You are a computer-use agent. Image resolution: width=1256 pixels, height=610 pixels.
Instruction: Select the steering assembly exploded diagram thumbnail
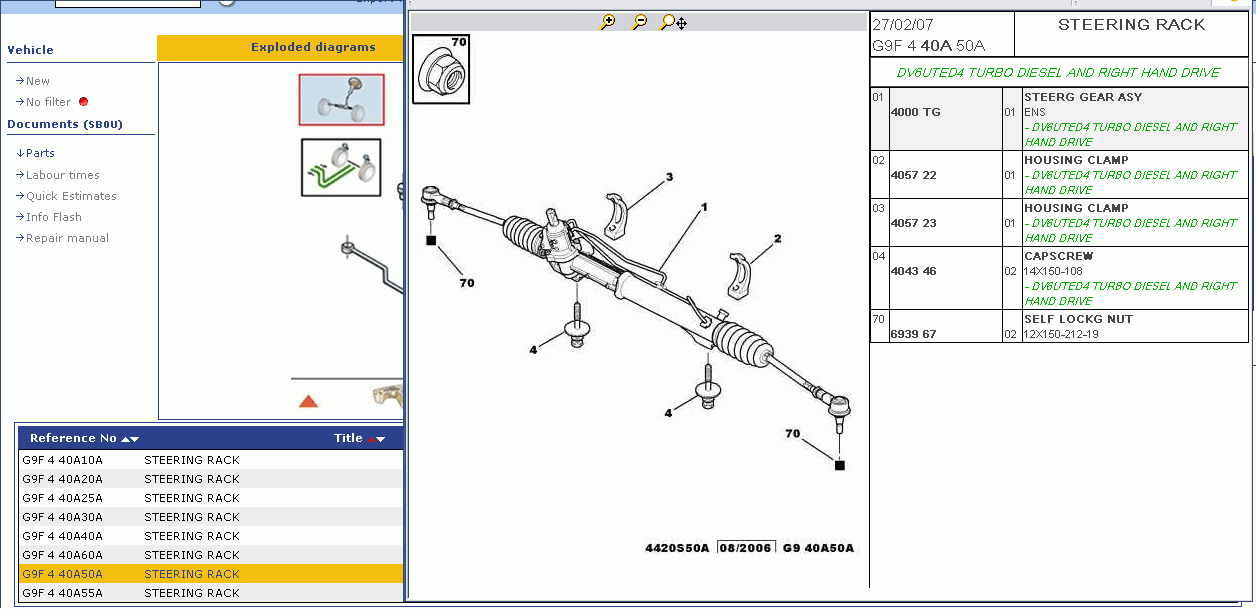pos(341,100)
